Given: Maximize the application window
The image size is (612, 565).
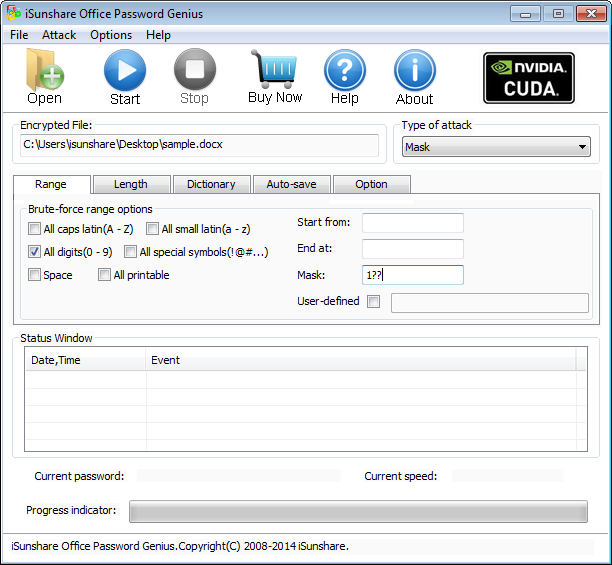Looking at the screenshot, I should 558,14.
